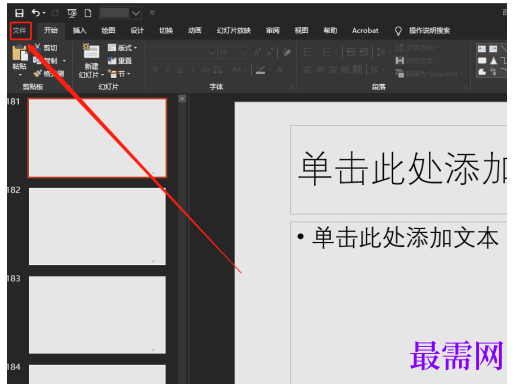Toggle Underline formatting
Image resolution: width=522 pixels, height=387 pixels.
point(180,70)
